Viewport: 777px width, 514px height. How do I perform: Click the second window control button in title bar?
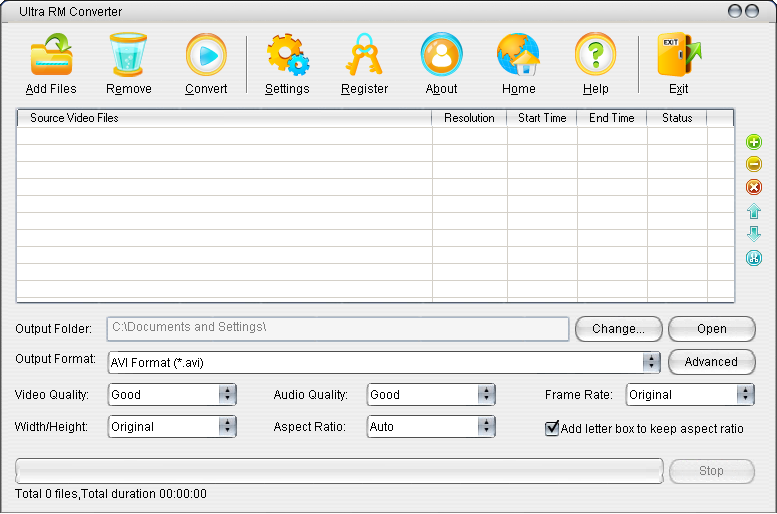click(x=752, y=11)
